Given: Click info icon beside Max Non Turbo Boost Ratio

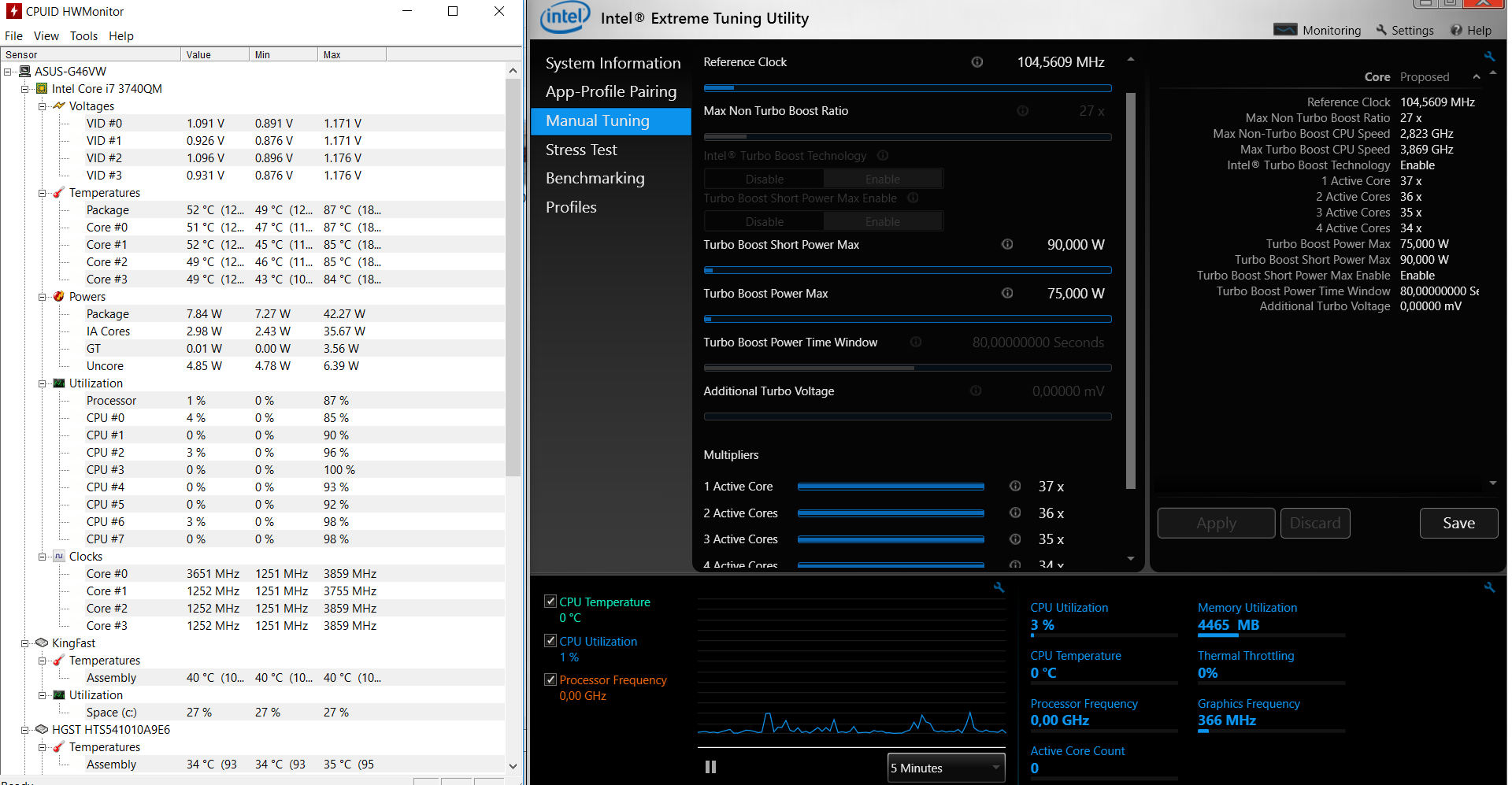Looking at the screenshot, I should click(x=1022, y=111).
